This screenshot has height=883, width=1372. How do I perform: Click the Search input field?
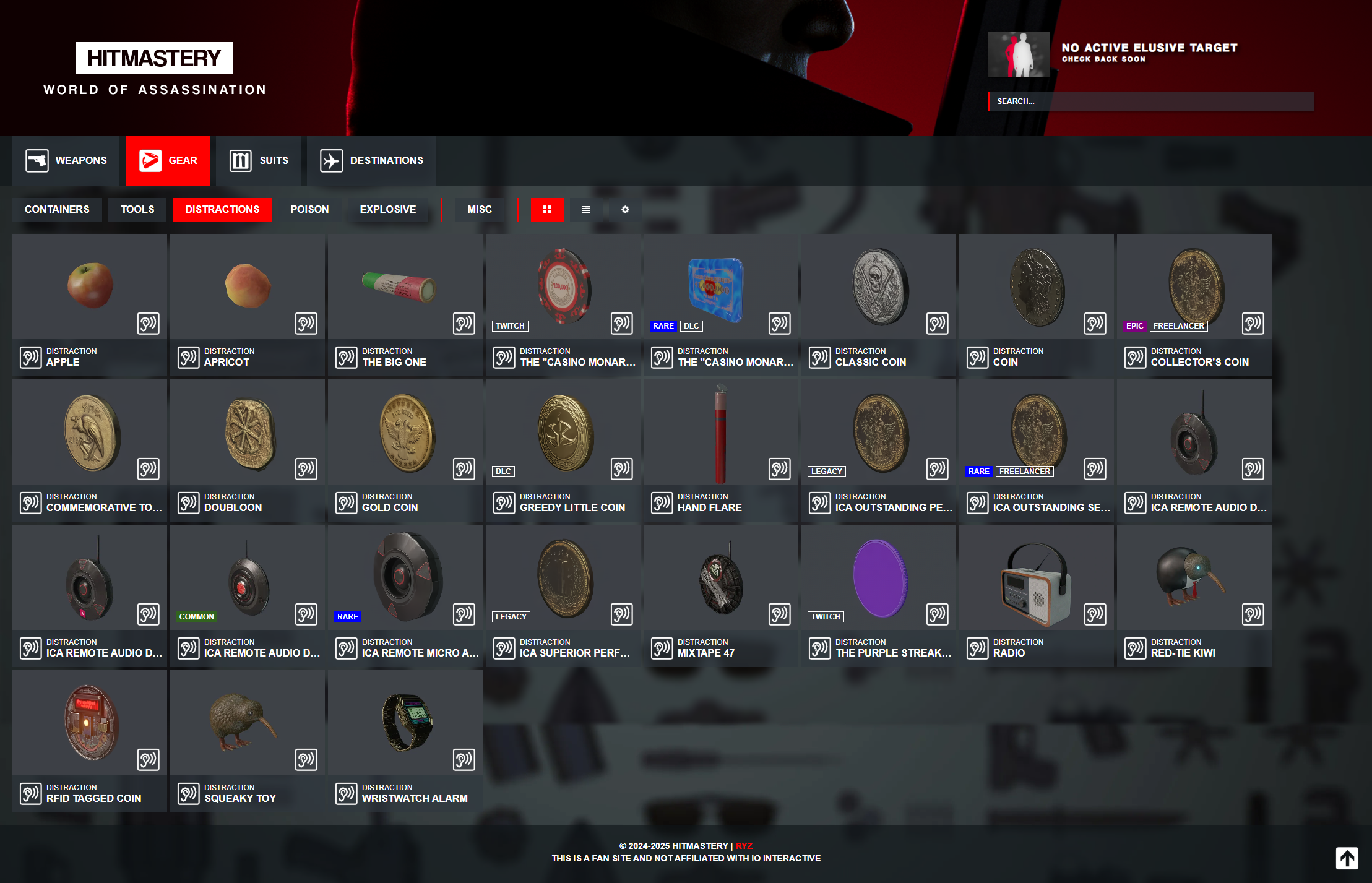1151,101
